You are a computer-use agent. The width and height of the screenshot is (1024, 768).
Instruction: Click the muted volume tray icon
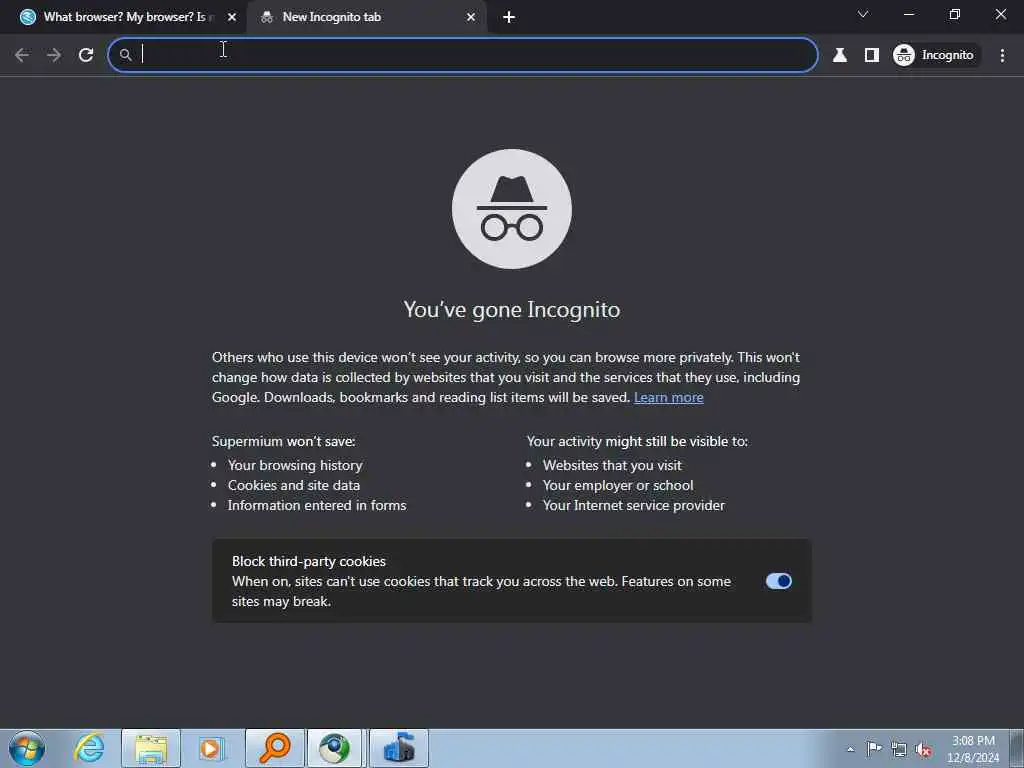(x=923, y=749)
